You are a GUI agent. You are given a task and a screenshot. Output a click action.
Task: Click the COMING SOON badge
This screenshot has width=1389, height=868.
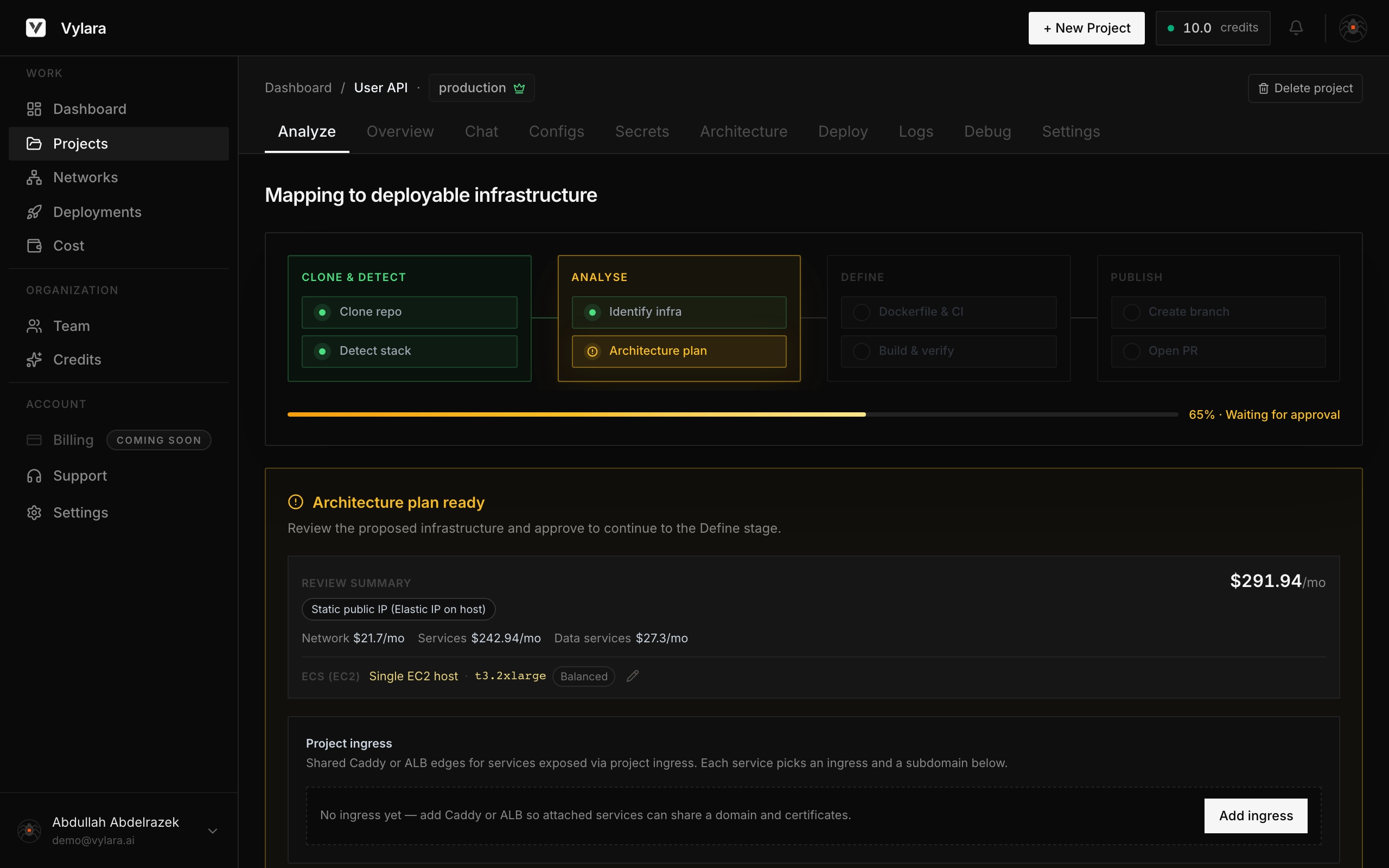(159, 440)
